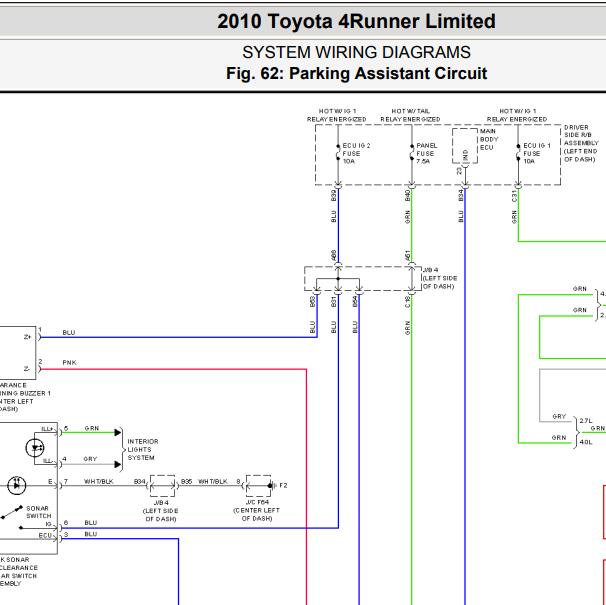The image size is (606, 605).
Task: Select the "PNK" wire color label
Action: (x=69, y=362)
